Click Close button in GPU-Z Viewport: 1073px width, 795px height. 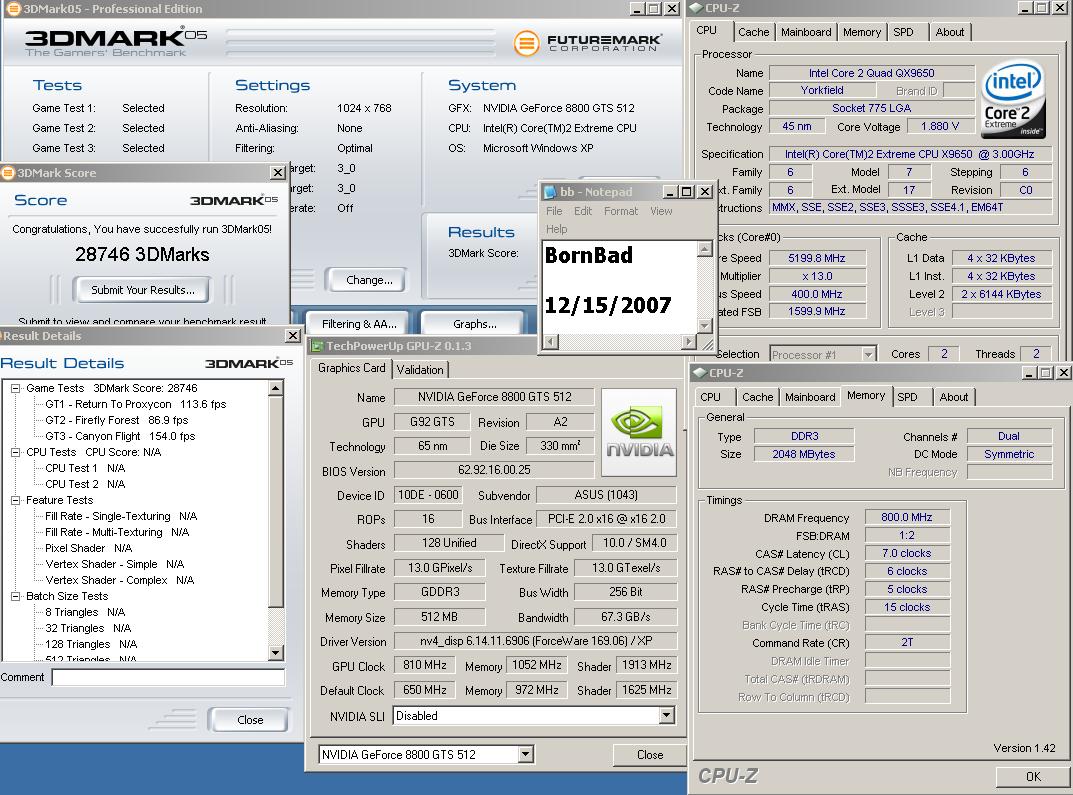(x=649, y=755)
